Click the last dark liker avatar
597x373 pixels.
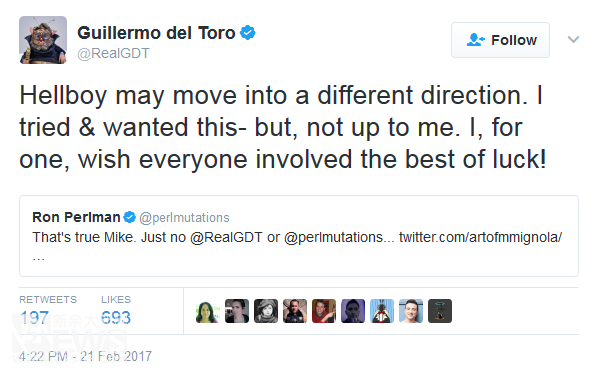pyautogui.click(x=440, y=311)
